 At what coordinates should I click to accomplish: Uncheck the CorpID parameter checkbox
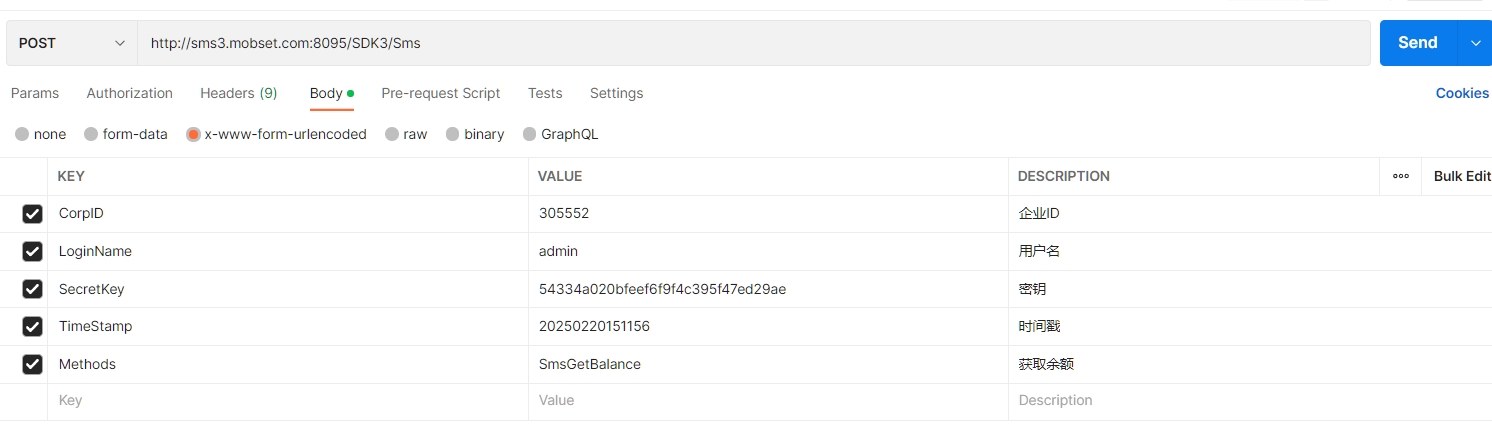coord(33,214)
